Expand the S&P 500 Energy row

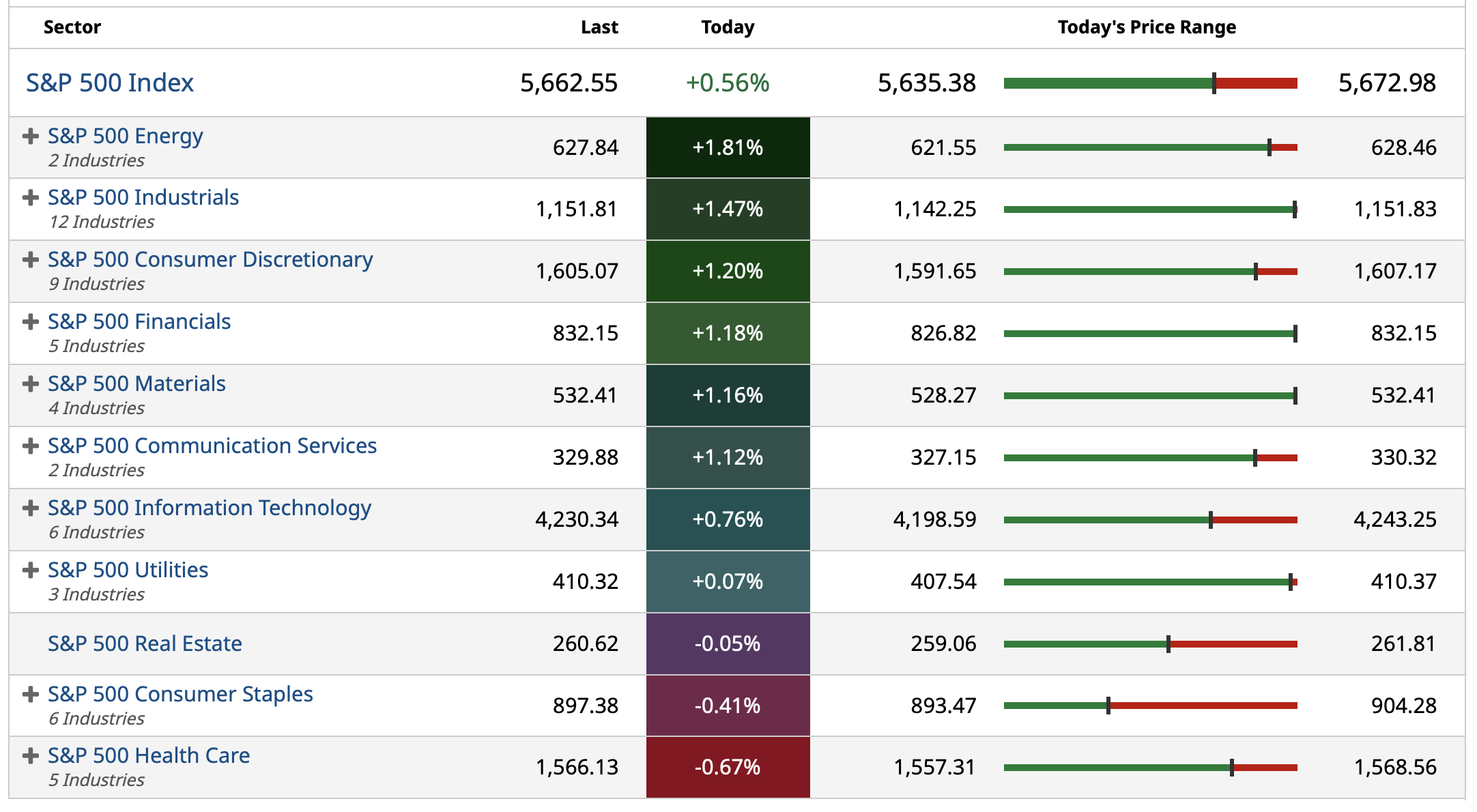[30, 136]
